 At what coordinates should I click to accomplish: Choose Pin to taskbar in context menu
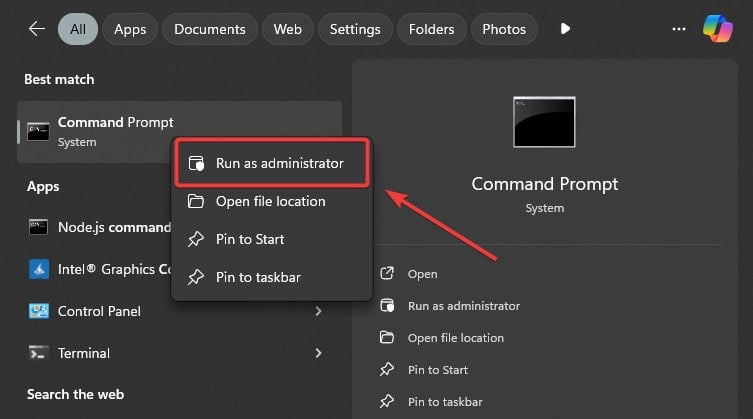tap(258, 277)
